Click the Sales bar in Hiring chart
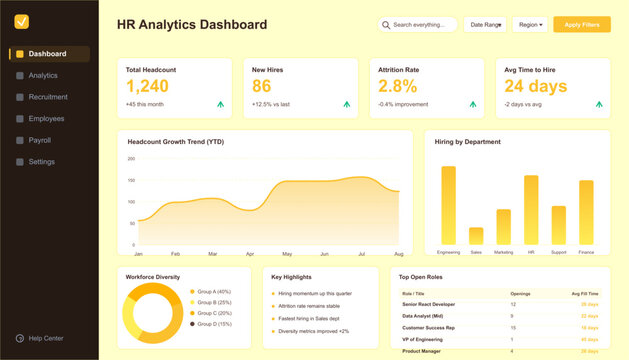 point(476,236)
